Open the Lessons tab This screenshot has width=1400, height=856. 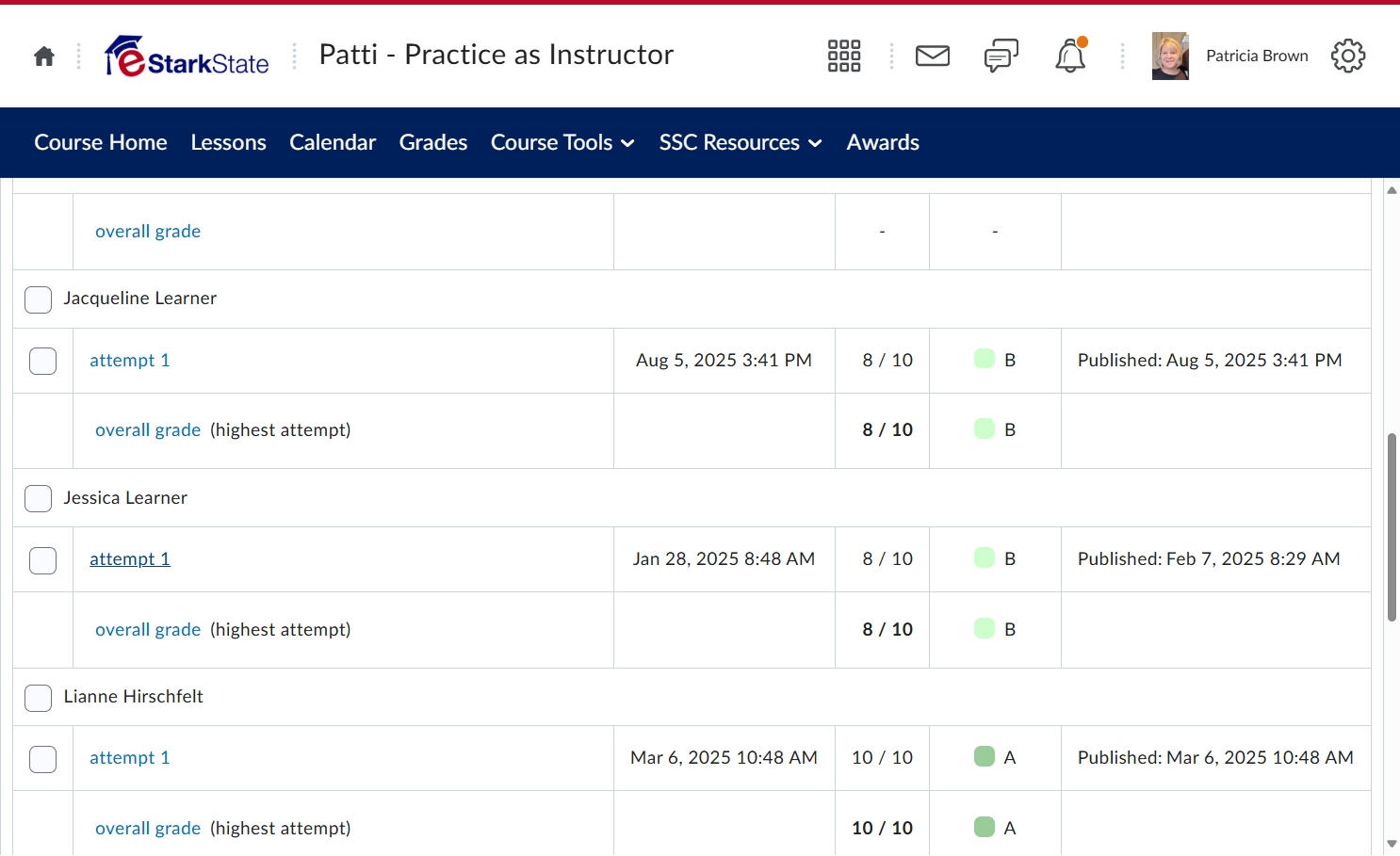[x=228, y=142]
